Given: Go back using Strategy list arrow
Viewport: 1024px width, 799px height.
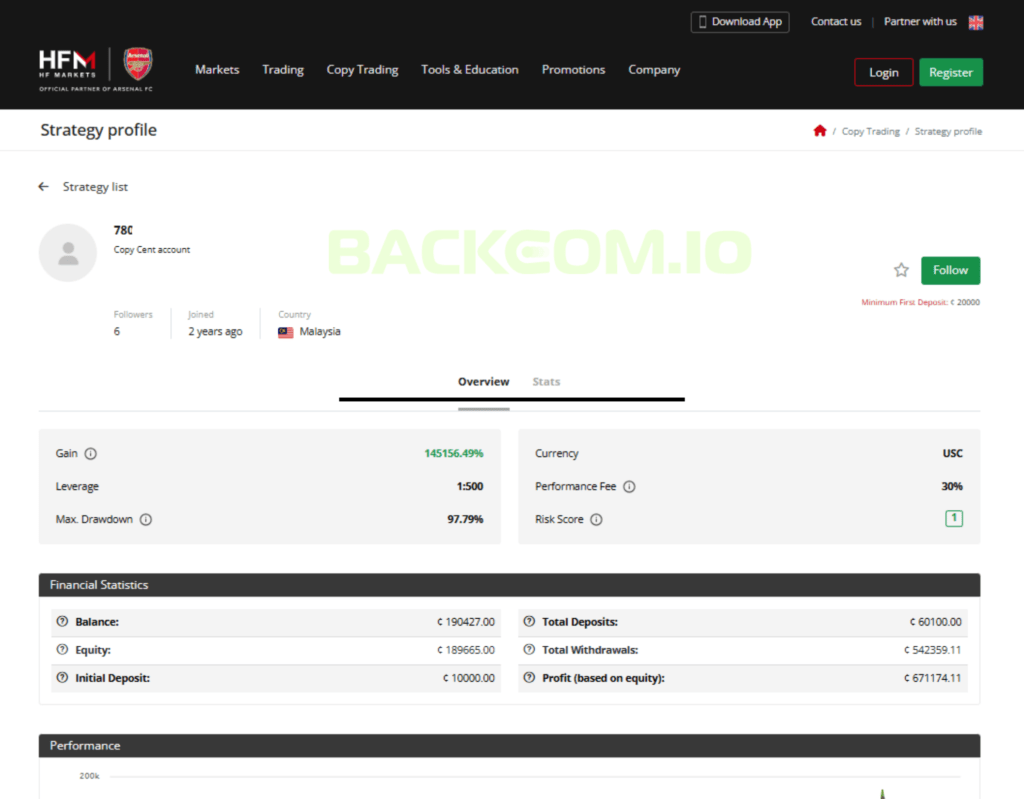Looking at the screenshot, I should [44, 187].
